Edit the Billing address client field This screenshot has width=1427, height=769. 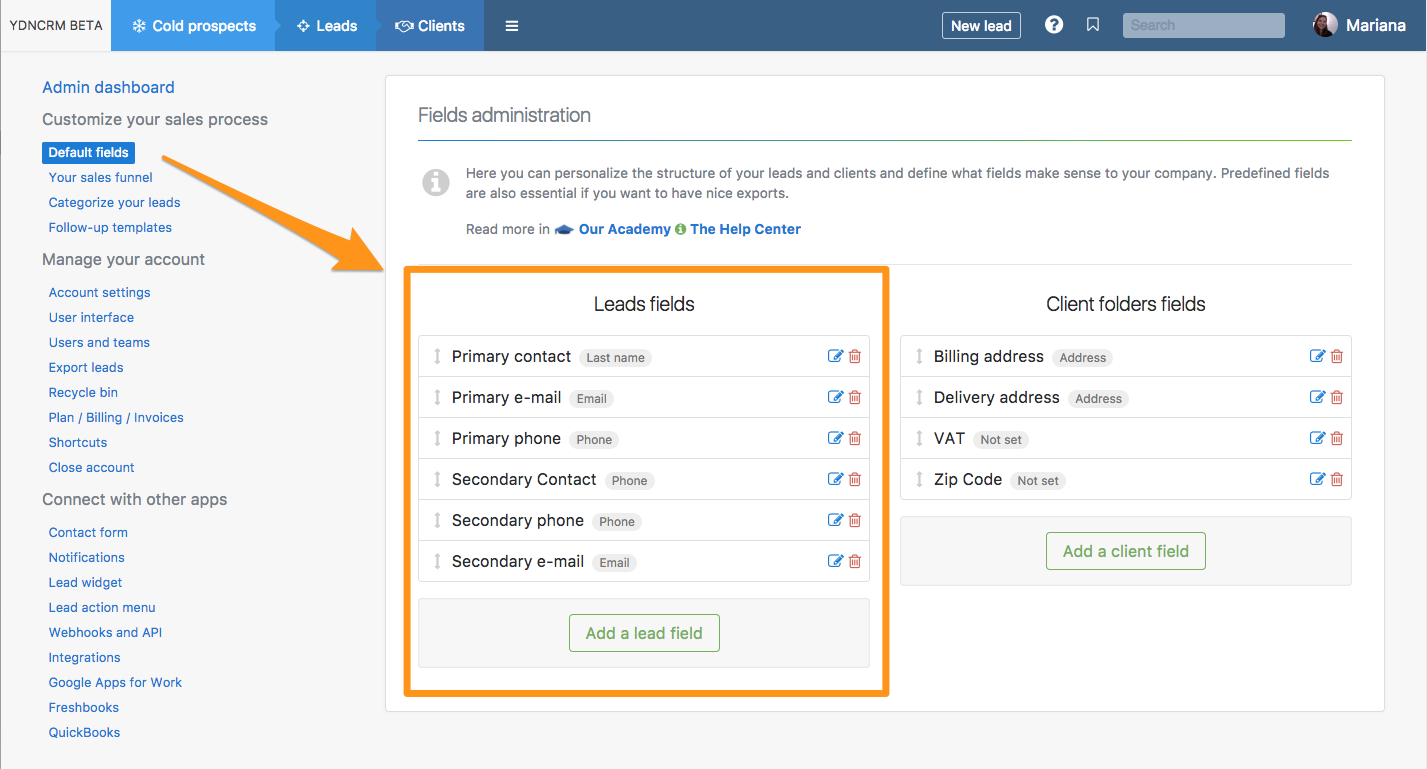click(1317, 357)
